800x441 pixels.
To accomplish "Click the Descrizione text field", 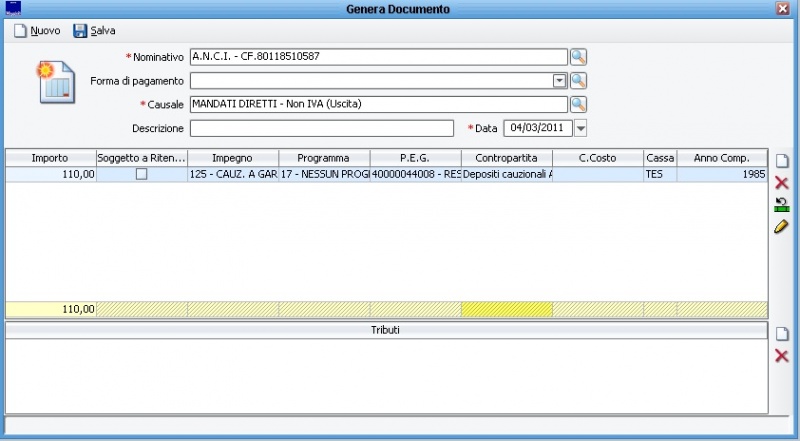I will (x=322, y=128).
